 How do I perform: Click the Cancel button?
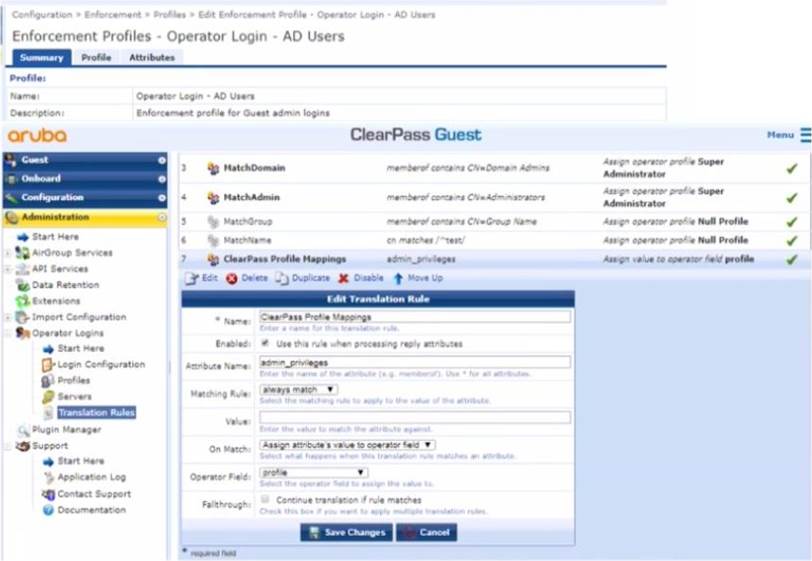(x=427, y=533)
